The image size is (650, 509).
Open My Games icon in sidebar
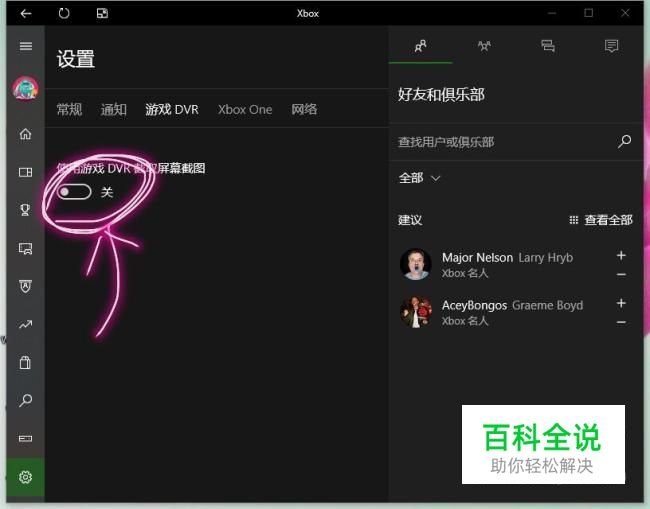[x=25, y=172]
